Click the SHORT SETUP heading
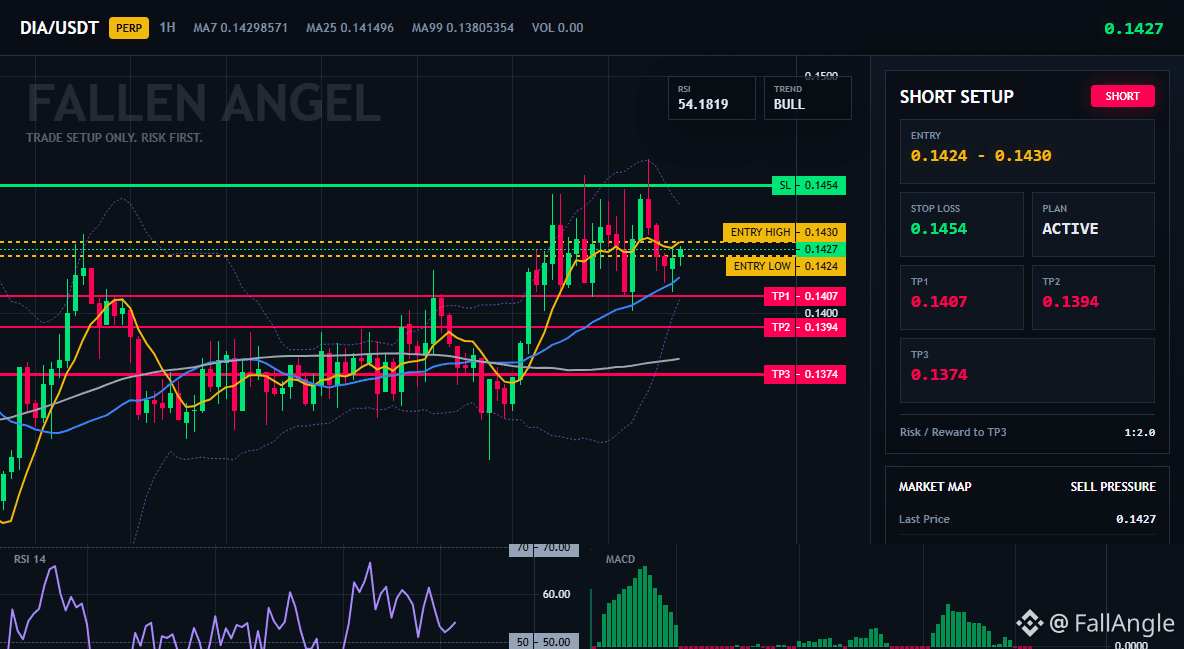This screenshot has width=1184, height=649. tap(957, 97)
